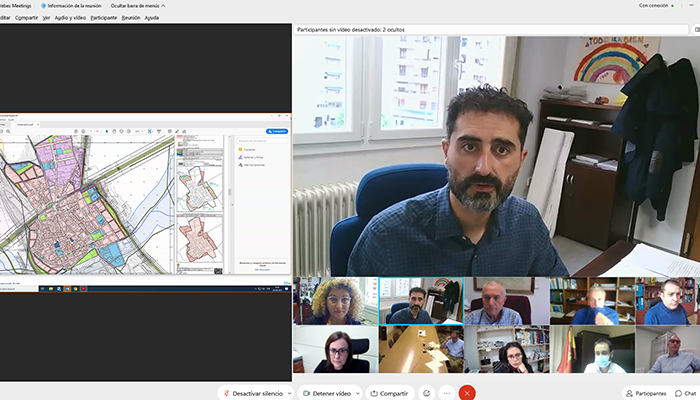Toggle Desactivar silencio microphone button
This screenshot has height=400, width=700.
point(252,393)
